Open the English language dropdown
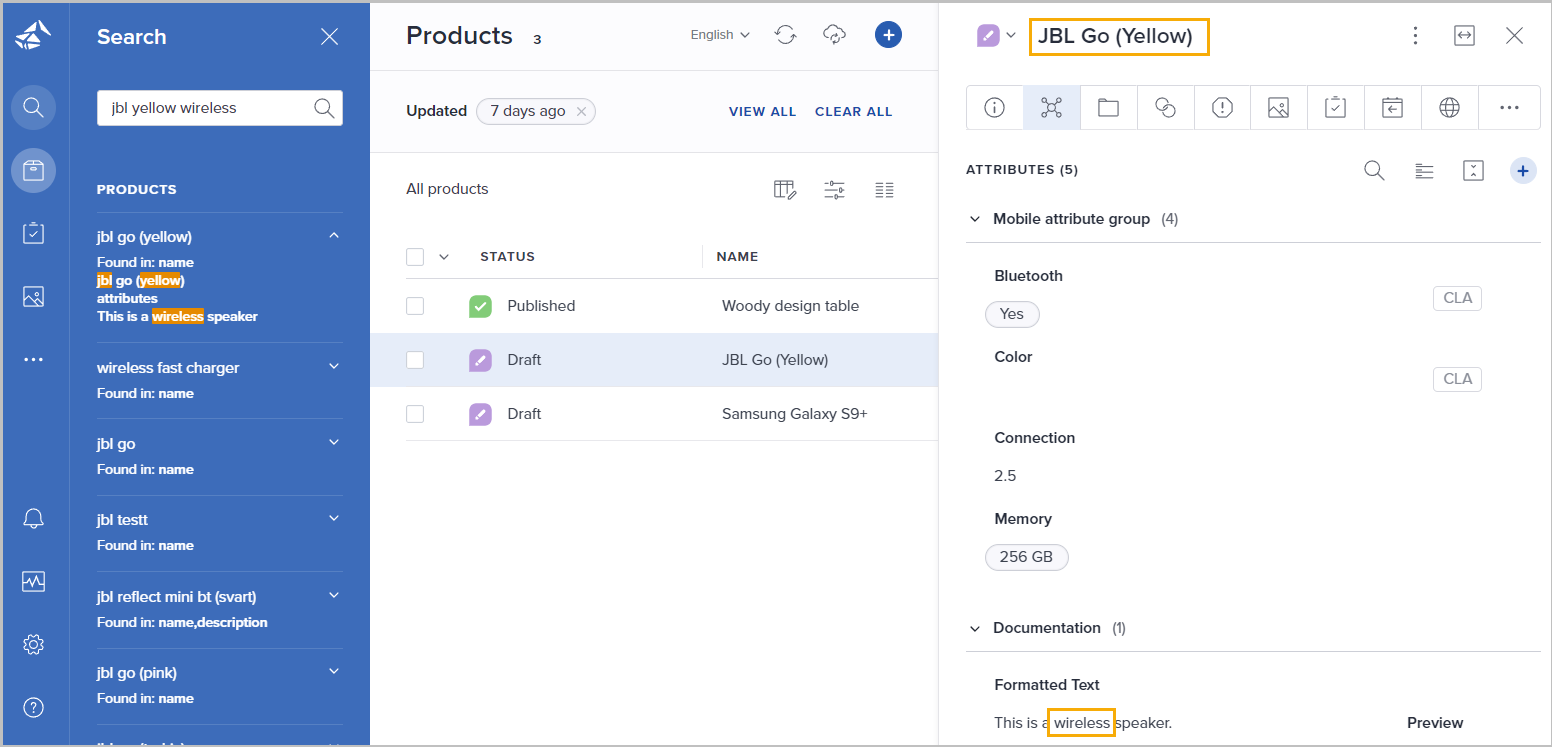1552x747 pixels. click(x=720, y=35)
